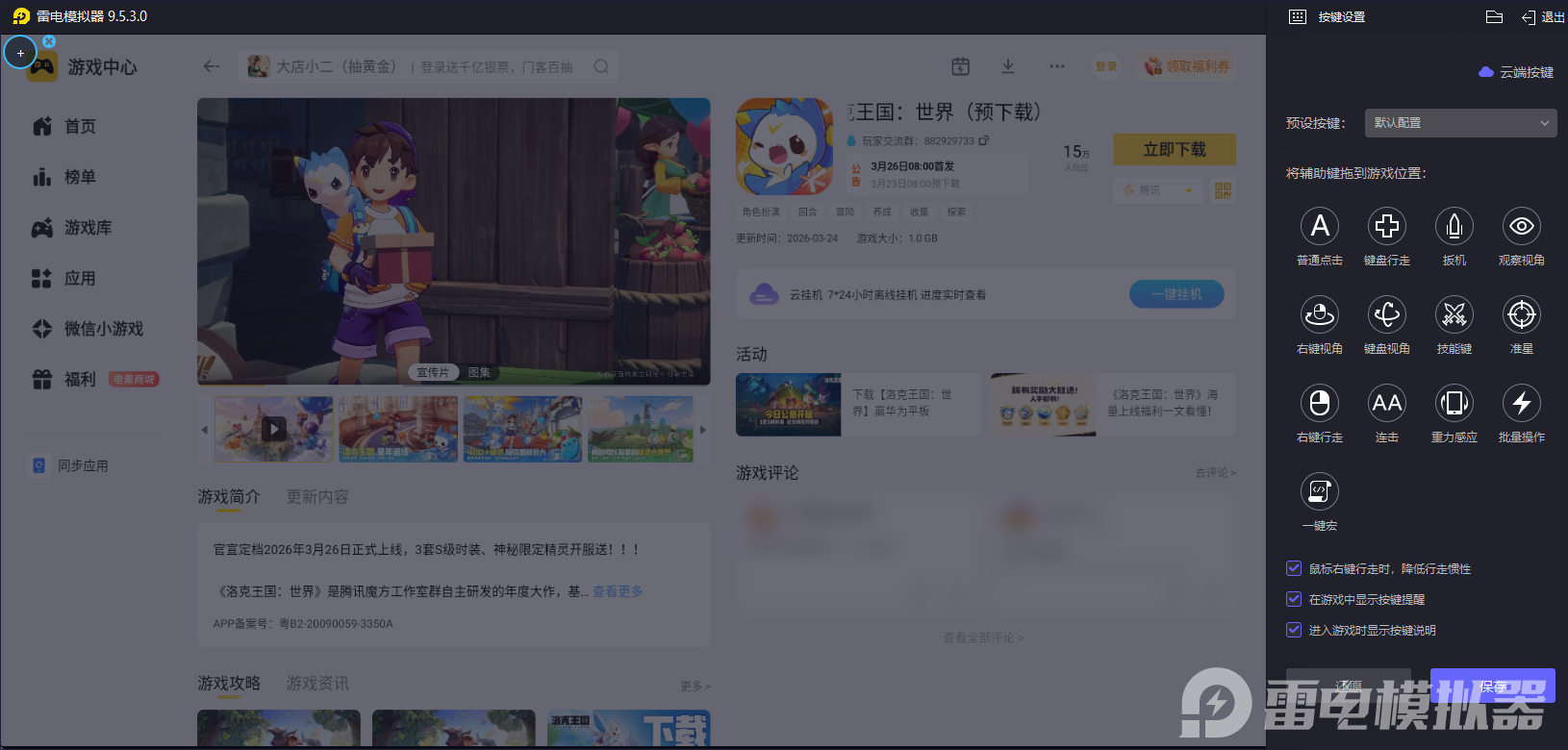Open the download manager icon

coord(1008,66)
